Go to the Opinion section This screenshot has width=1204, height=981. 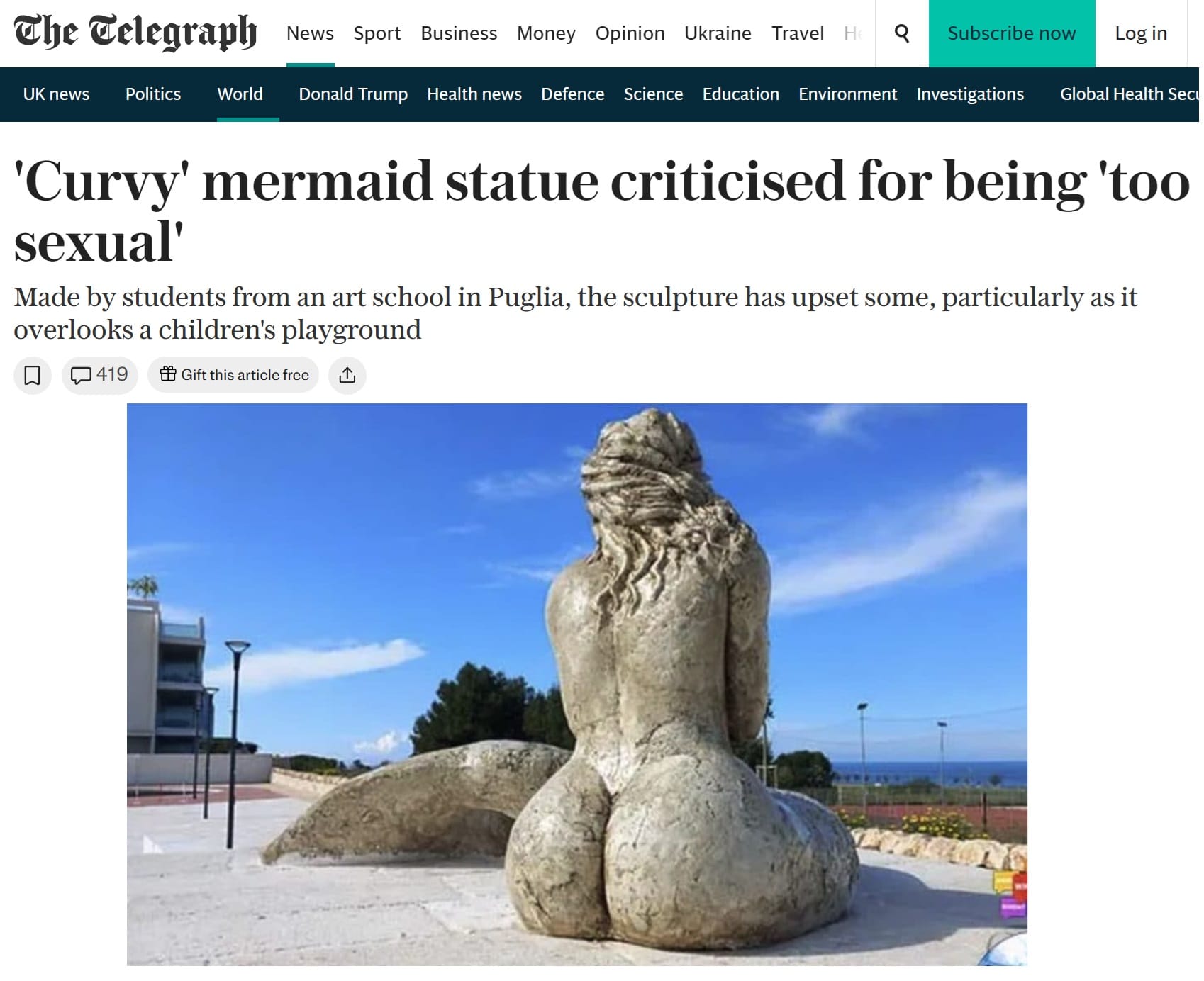click(x=630, y=33)
